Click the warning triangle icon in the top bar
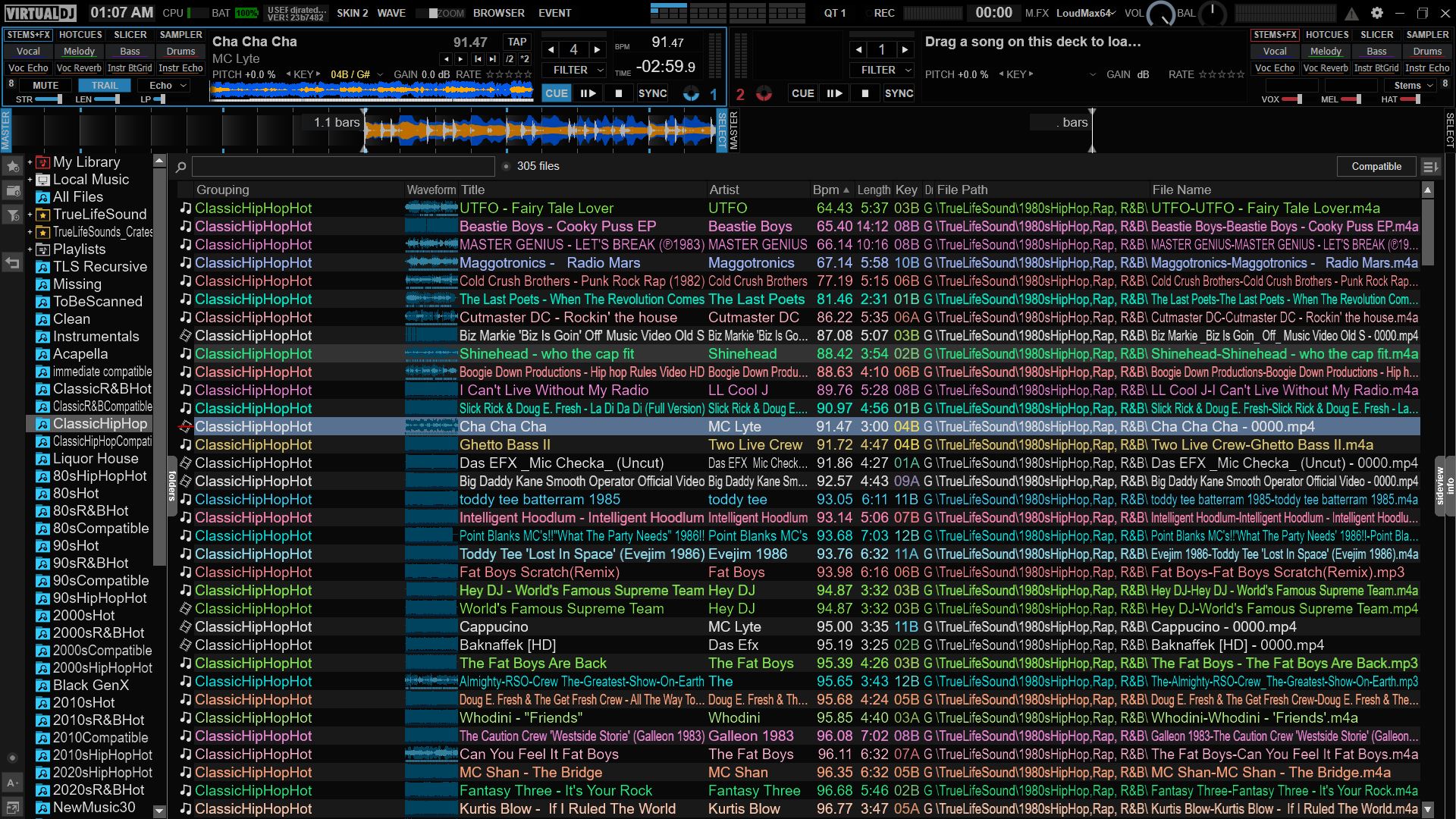This screenshot has width=1456, height=819. click(x=1352, y=14)
